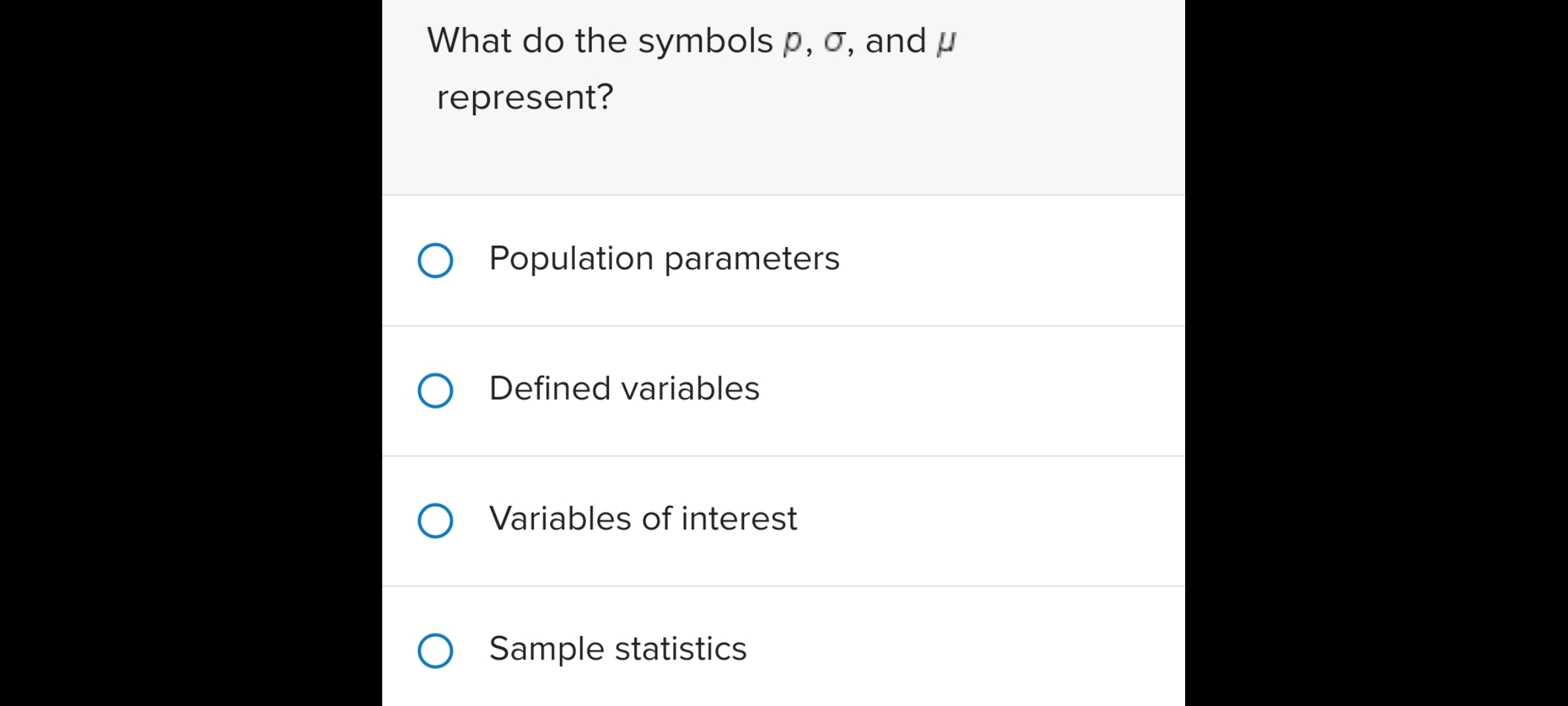Click empty gray area below question text
Image resolution: width=1568 pixels, height=706 pixels.
pos(783,157)
